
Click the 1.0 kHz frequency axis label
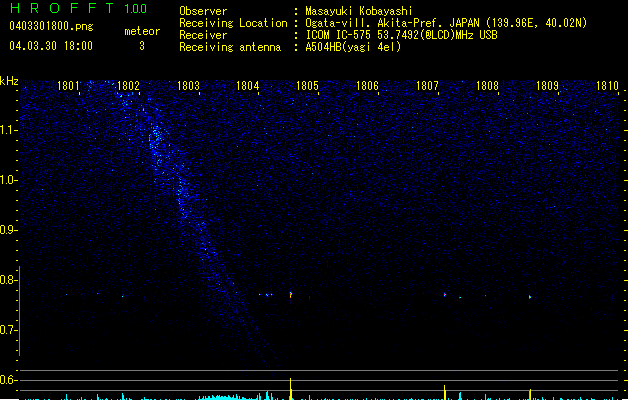click(9, 180)
